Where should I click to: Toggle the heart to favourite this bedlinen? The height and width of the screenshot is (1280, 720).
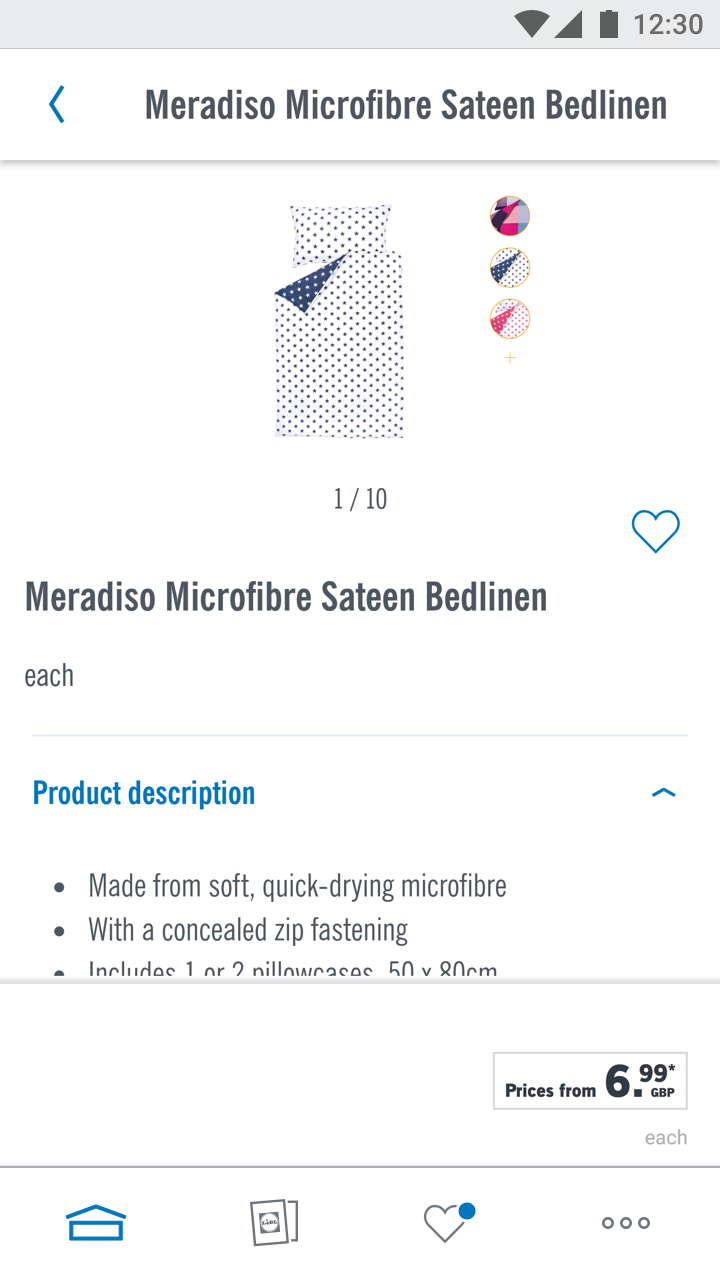(655, 532)
